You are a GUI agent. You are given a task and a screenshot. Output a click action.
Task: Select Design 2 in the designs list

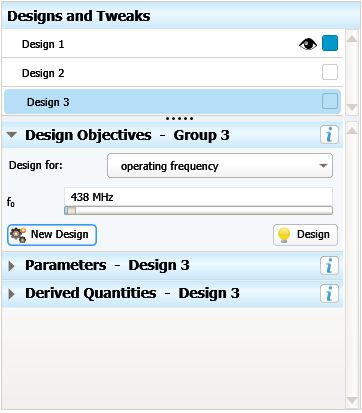click(x=172, y=73)
